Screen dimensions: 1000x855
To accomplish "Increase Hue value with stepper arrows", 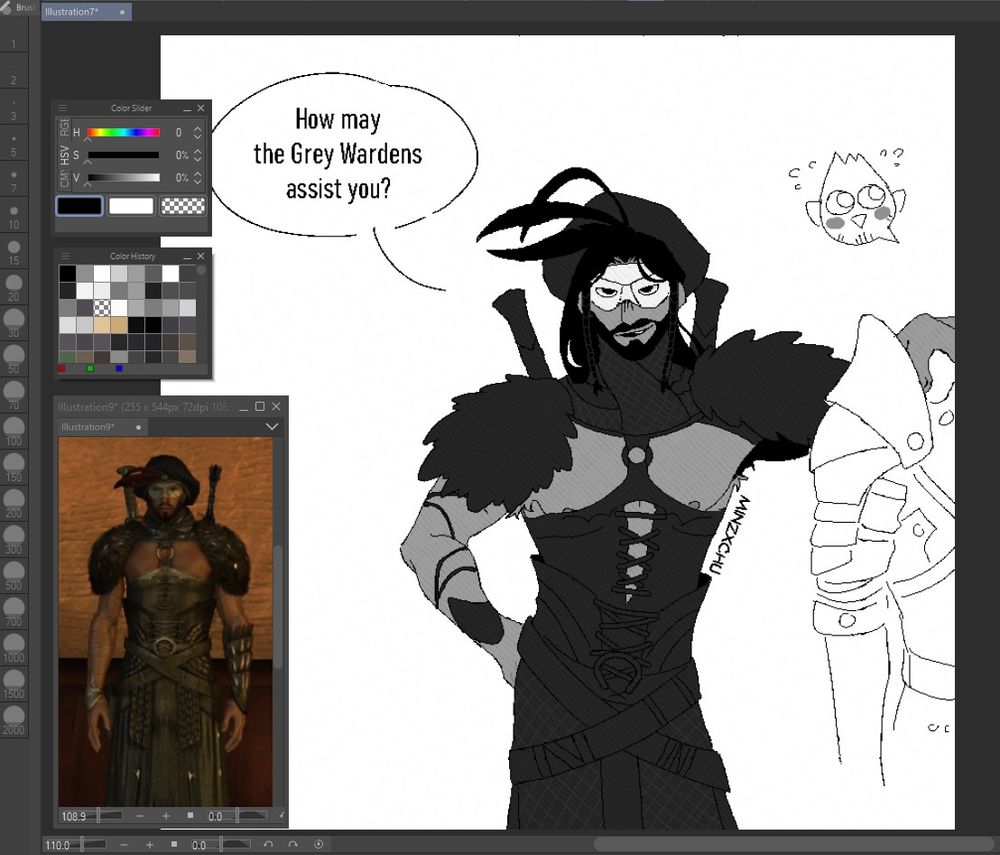I will click(x=198, y=128).
